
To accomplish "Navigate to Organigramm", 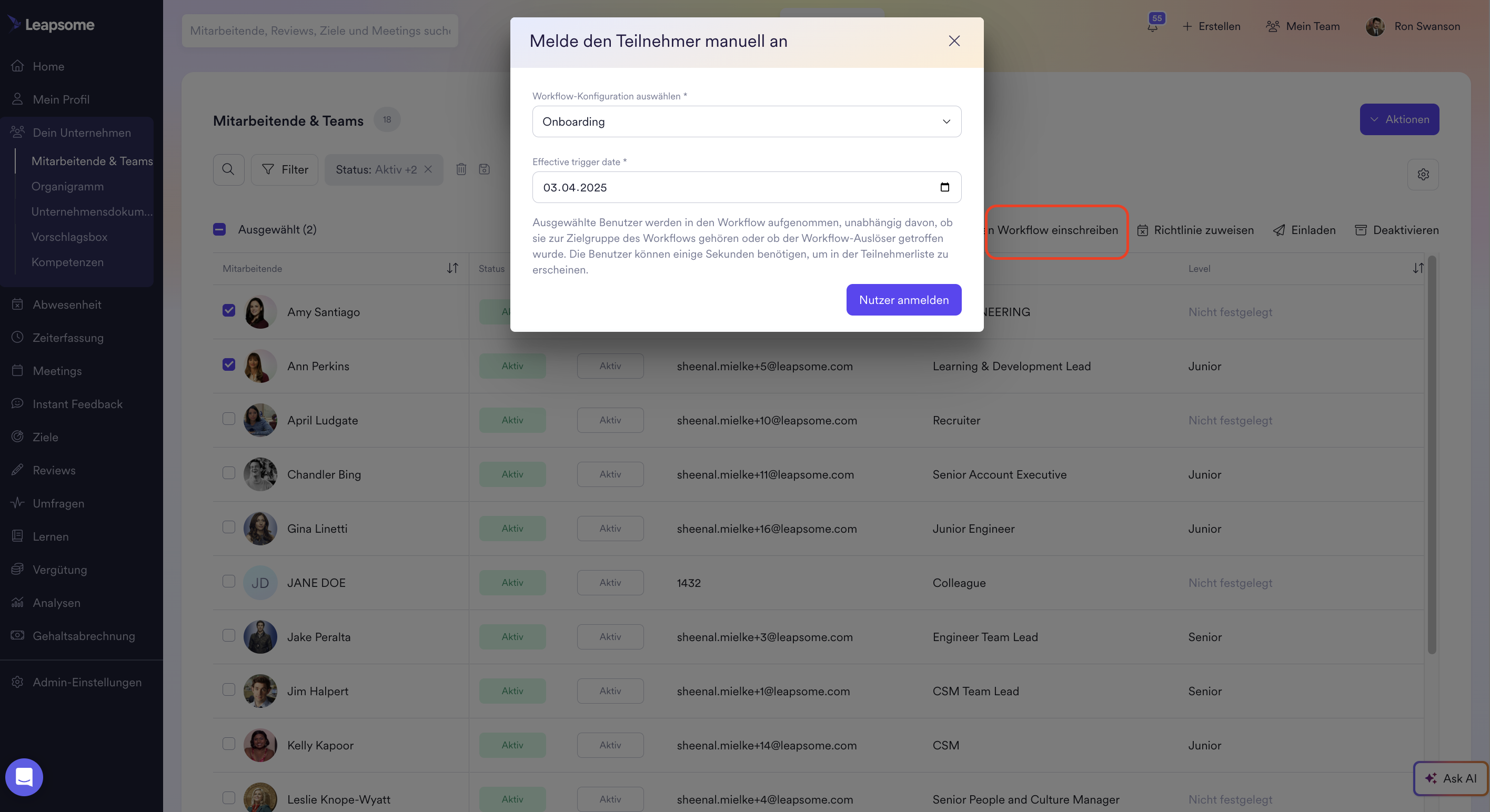I will (x=67, y=186).
